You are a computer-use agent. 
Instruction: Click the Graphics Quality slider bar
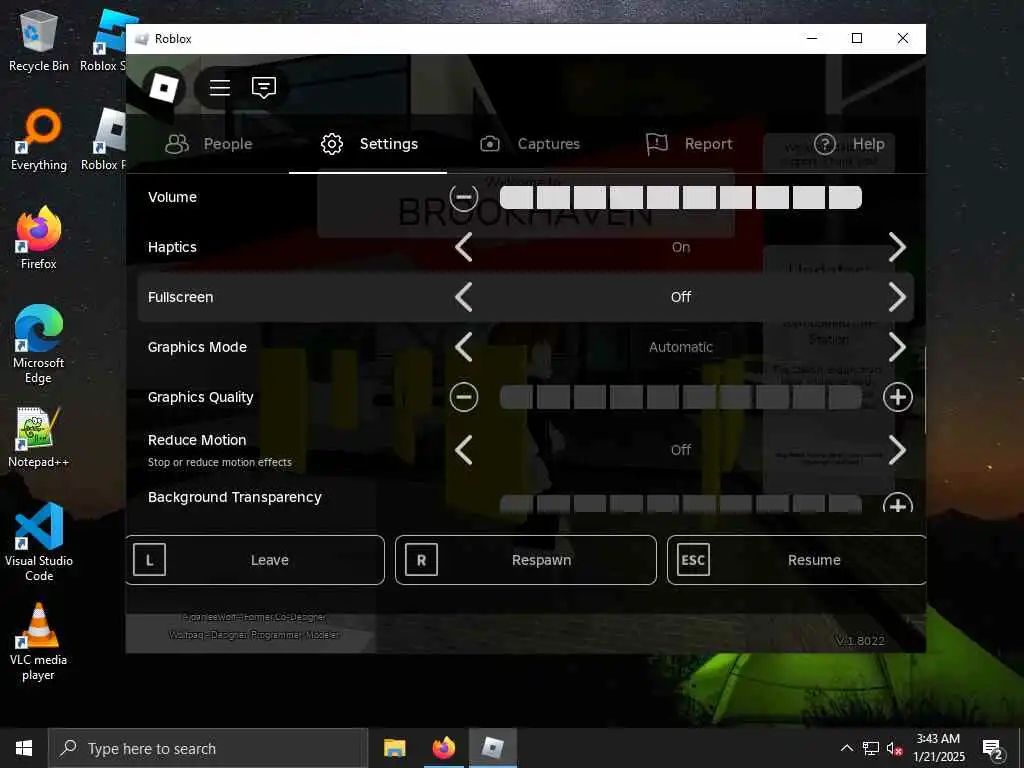pyautogui.click(x=680, y=397)
